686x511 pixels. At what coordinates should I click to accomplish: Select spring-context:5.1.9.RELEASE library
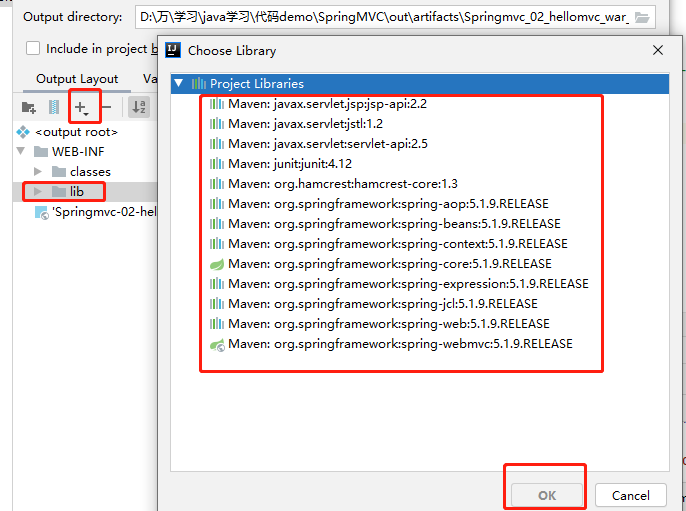398,244
